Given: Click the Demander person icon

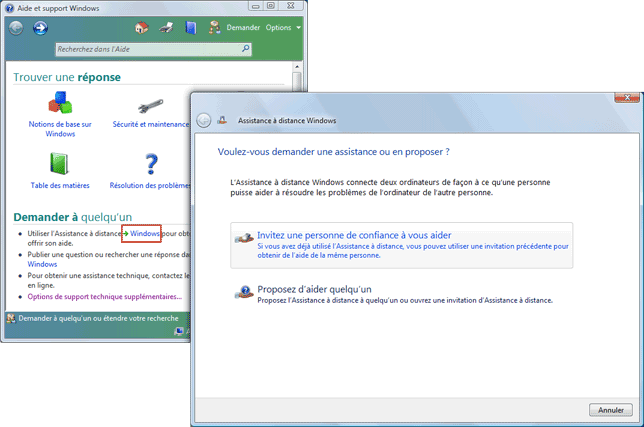Looking at the screenshot, I should (x=214, y=28).
